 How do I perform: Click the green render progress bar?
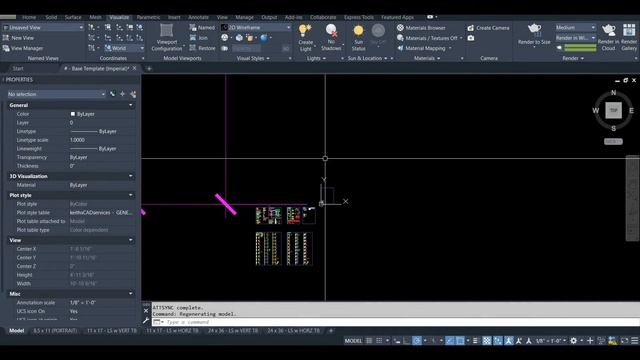coord(580,48)
